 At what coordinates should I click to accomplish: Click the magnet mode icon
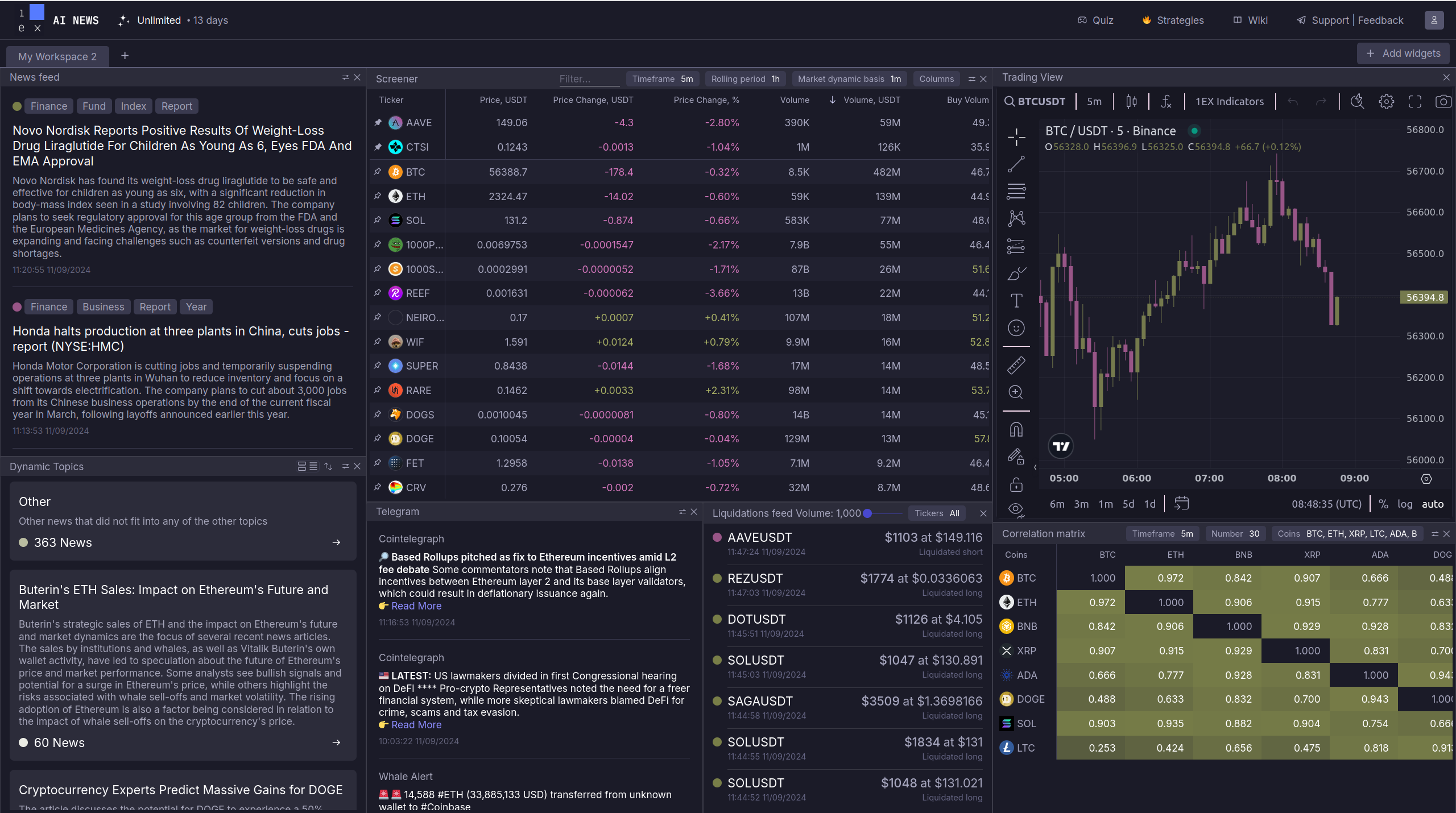1016,429
